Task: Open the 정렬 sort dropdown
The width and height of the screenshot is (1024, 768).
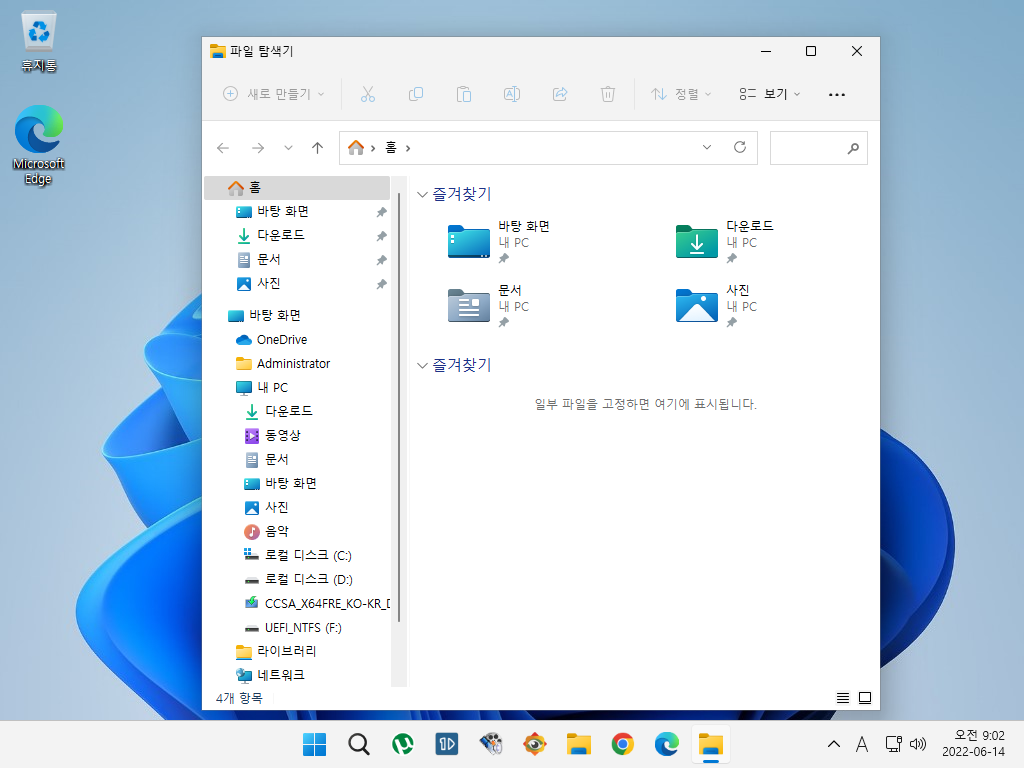Action: click(681, 94)
